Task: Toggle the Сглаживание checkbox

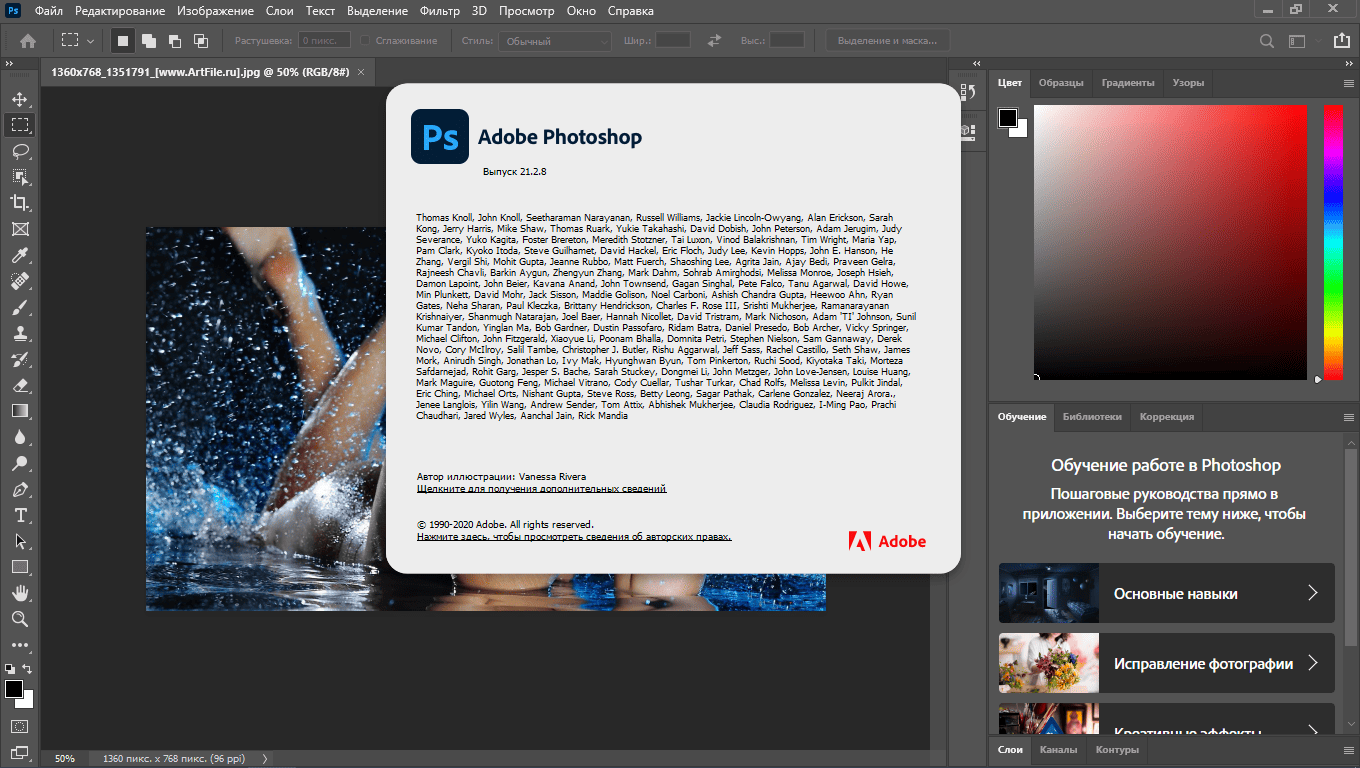Action: pos(365,41)
